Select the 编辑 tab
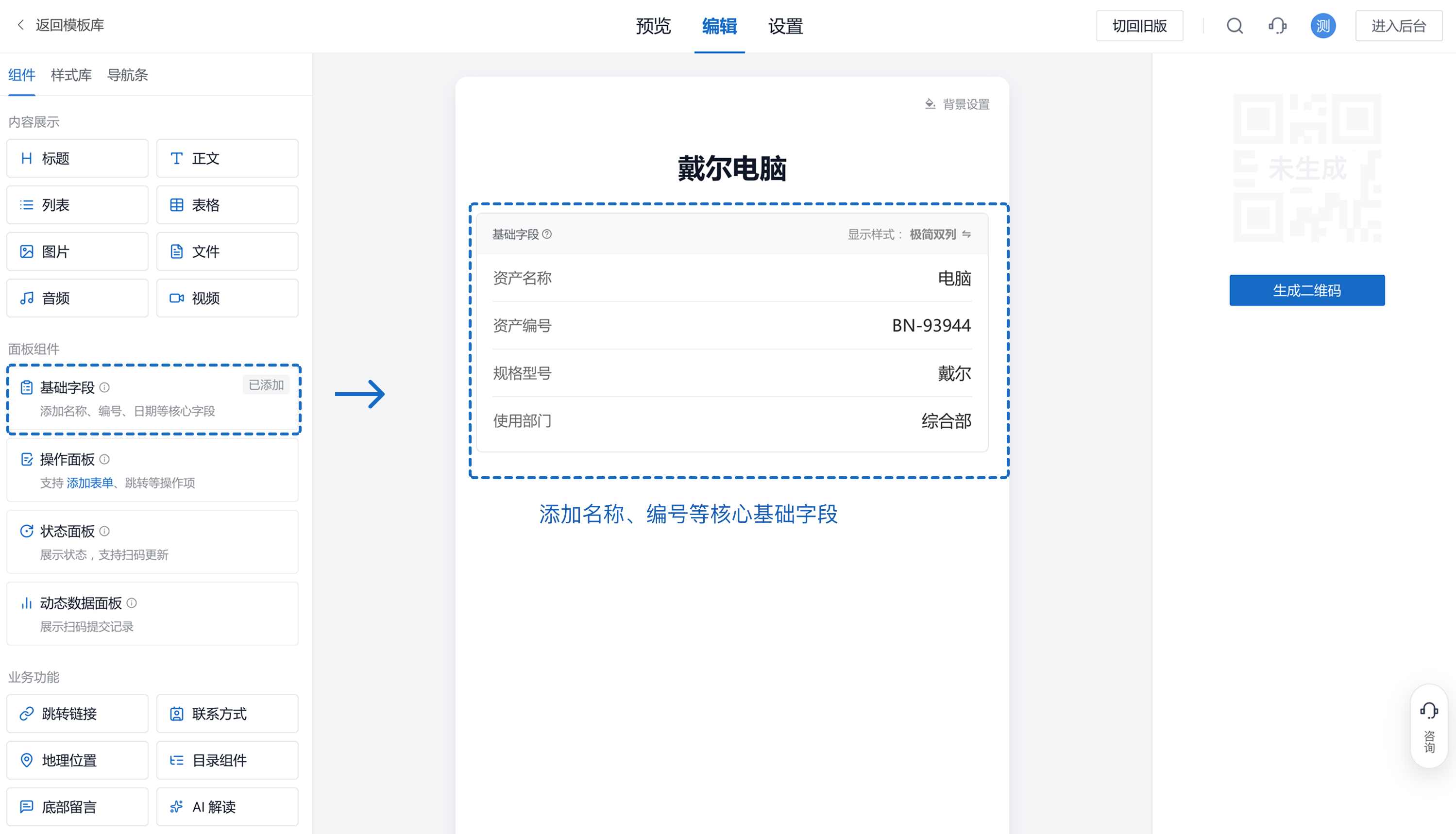Image resolution: width=1456 pixels, height=834 pixels. click(x=720, y=26)
